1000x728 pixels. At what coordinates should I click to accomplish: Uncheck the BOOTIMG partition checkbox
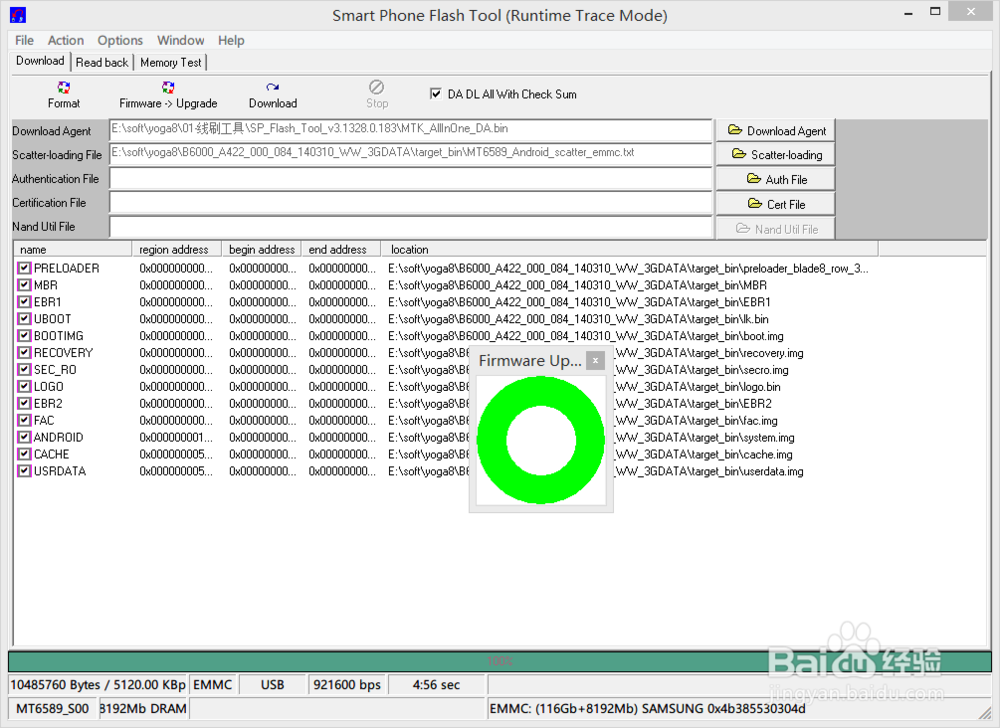[x=24, y=336]
